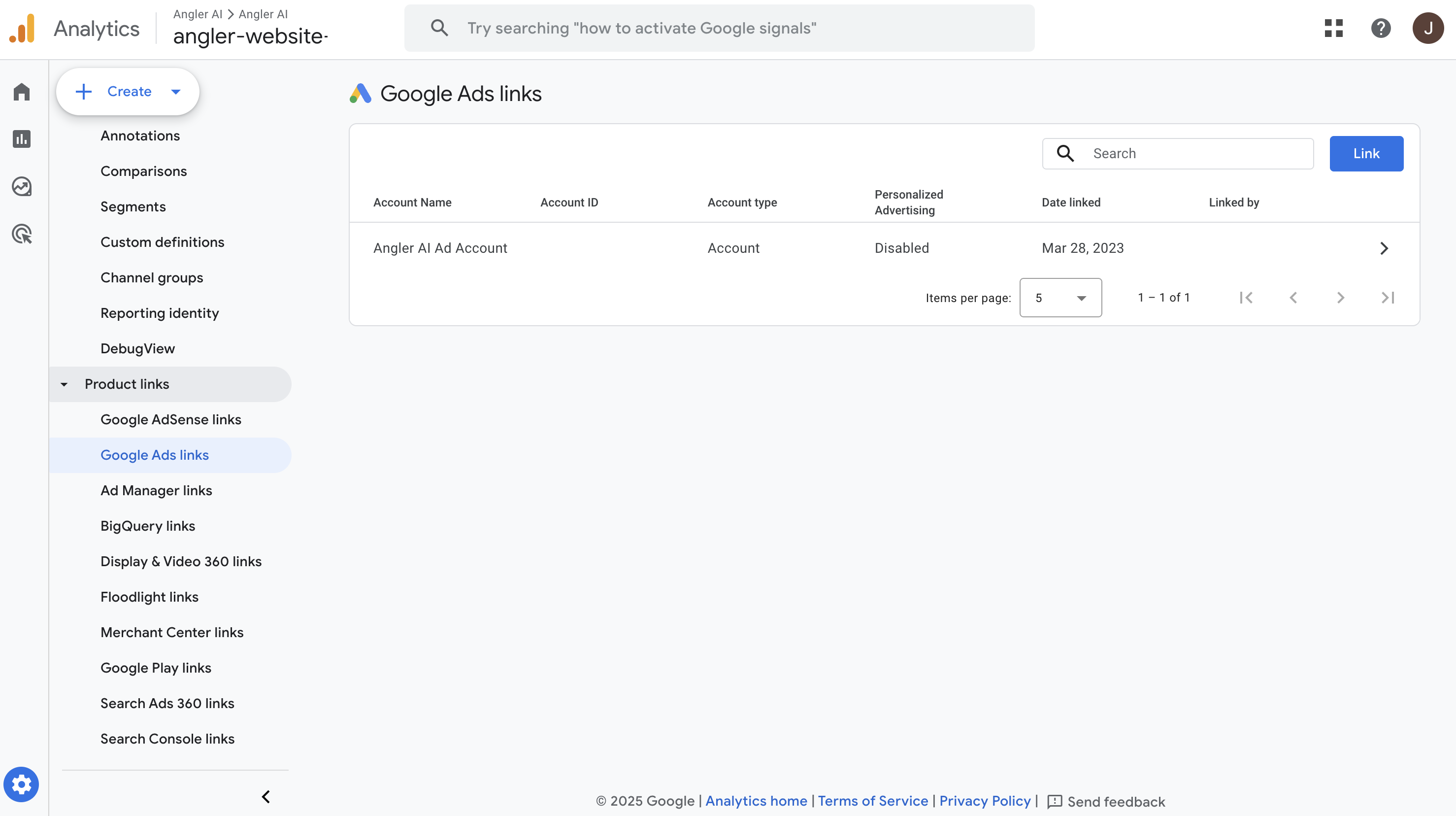This screenshot has width=1456, height=816.
Task: Open Floodlight links
Action: 149,597
